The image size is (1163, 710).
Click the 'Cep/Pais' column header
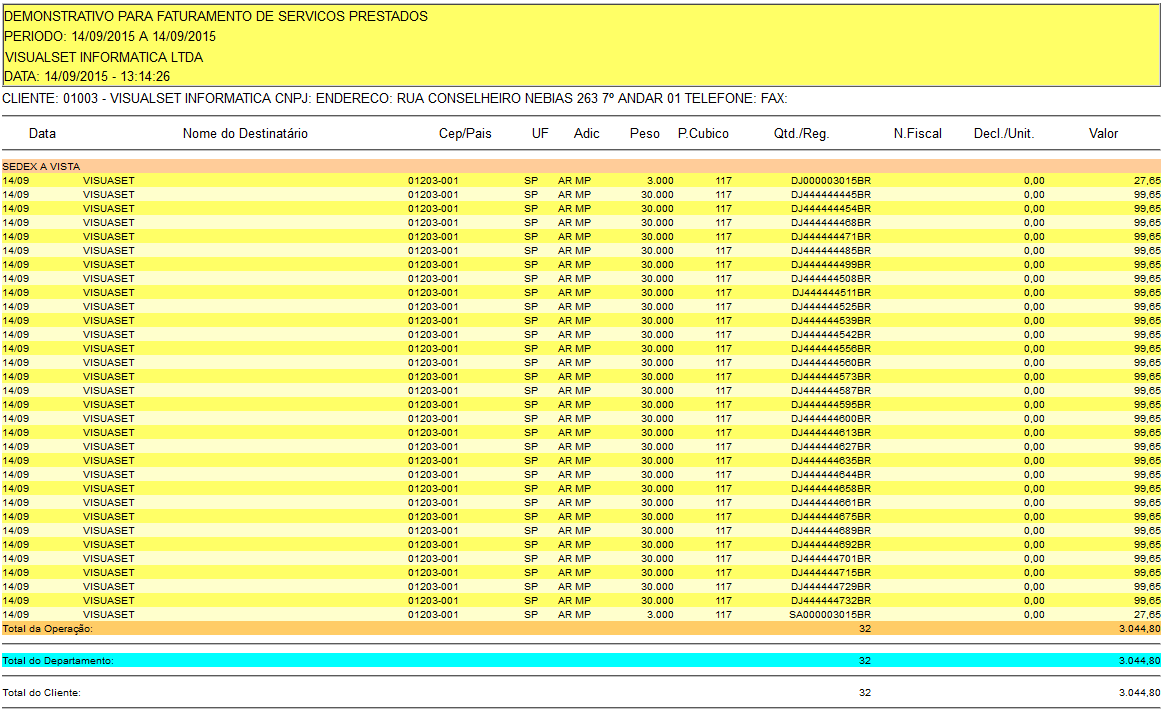click(x=465, y=134)
